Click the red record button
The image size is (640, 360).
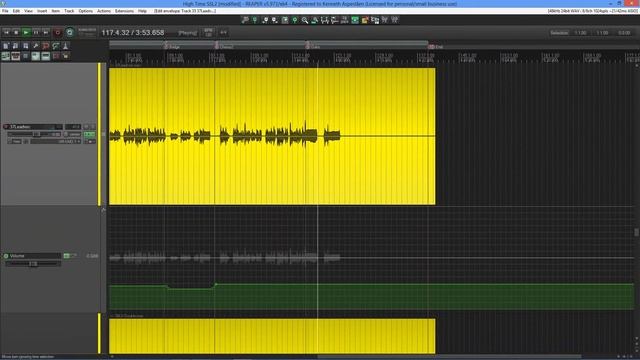point(58,32)
